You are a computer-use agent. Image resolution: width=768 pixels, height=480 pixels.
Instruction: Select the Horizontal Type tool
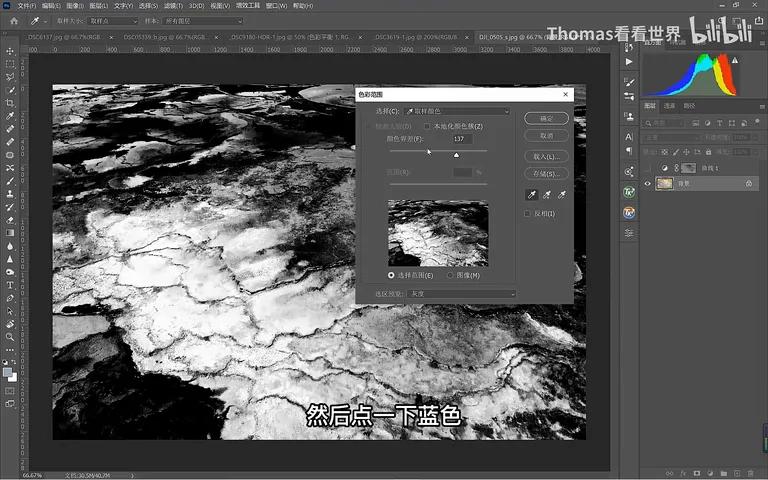coord(10,285)
